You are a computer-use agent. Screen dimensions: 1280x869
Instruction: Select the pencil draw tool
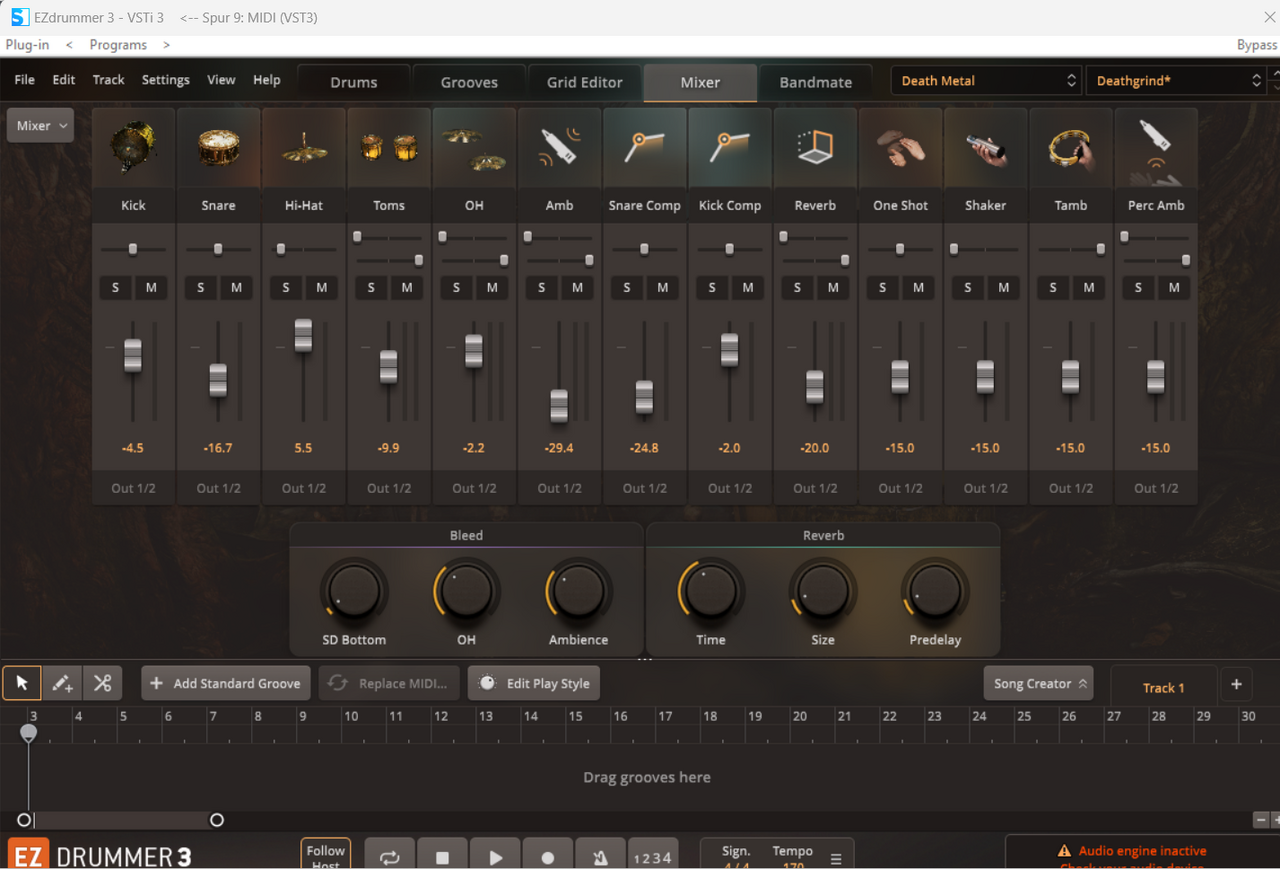point(62,683)
